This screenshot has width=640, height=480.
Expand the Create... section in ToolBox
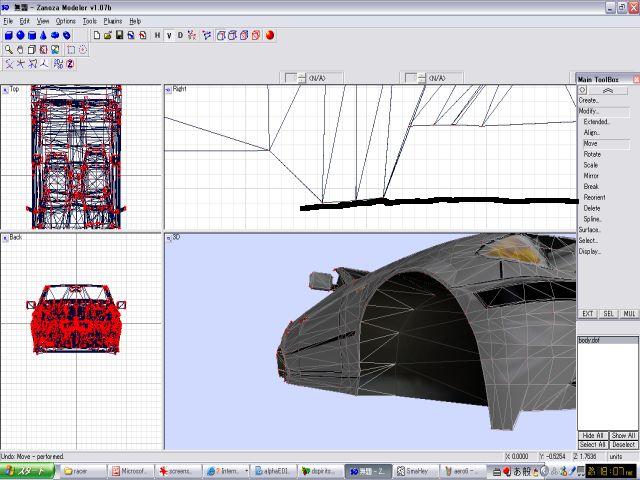pos(589,100)
